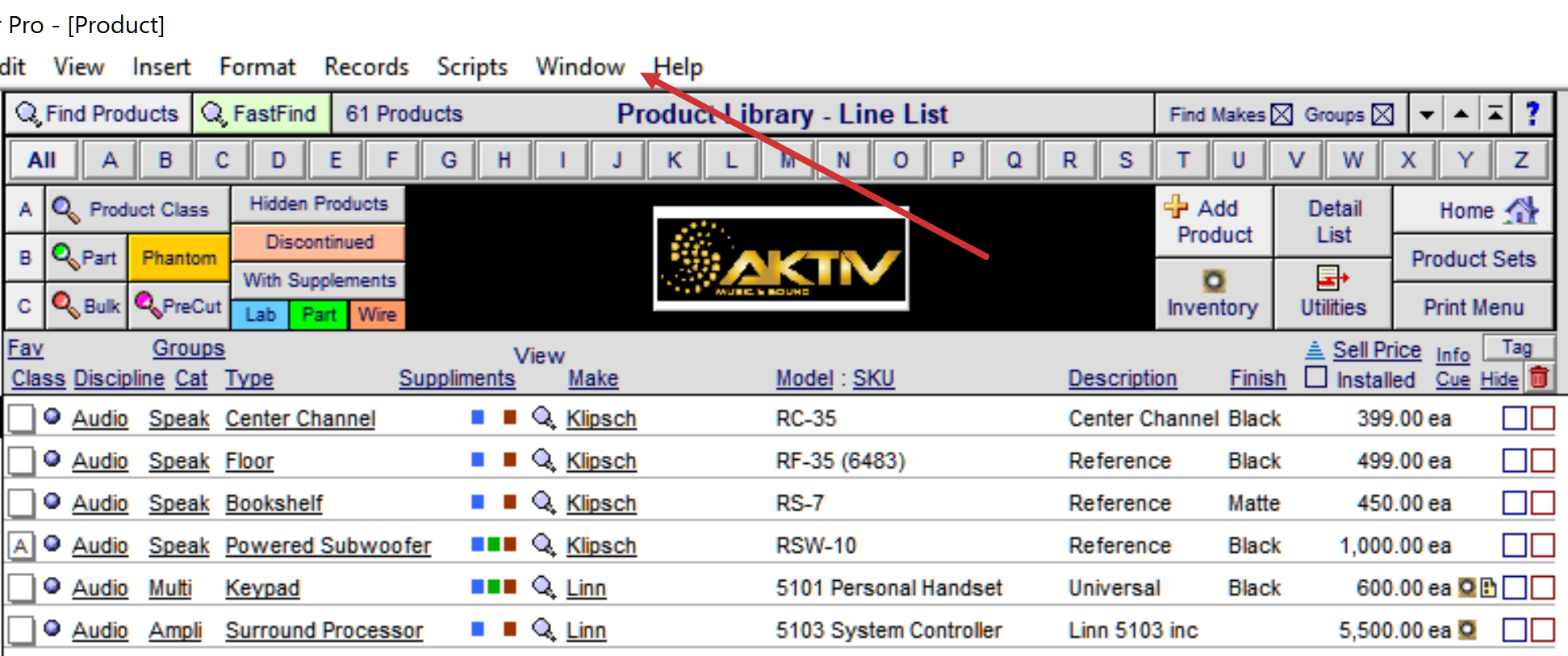
Task: Sort by Model column header
Action: (804, 378)
